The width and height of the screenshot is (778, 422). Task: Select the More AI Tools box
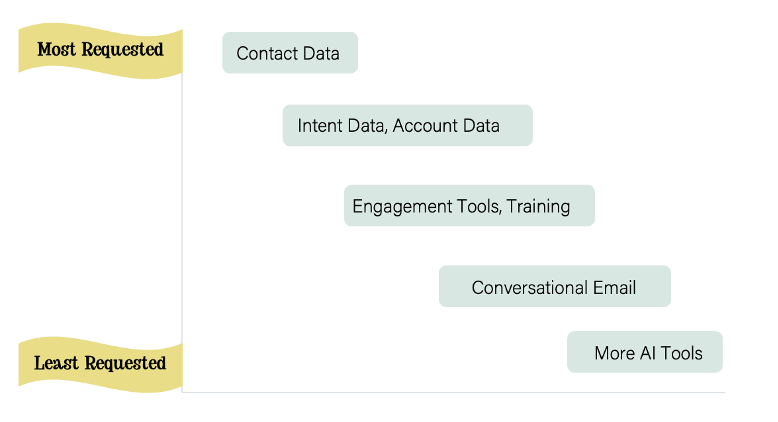pyautogui.click(x=645, y=352)
